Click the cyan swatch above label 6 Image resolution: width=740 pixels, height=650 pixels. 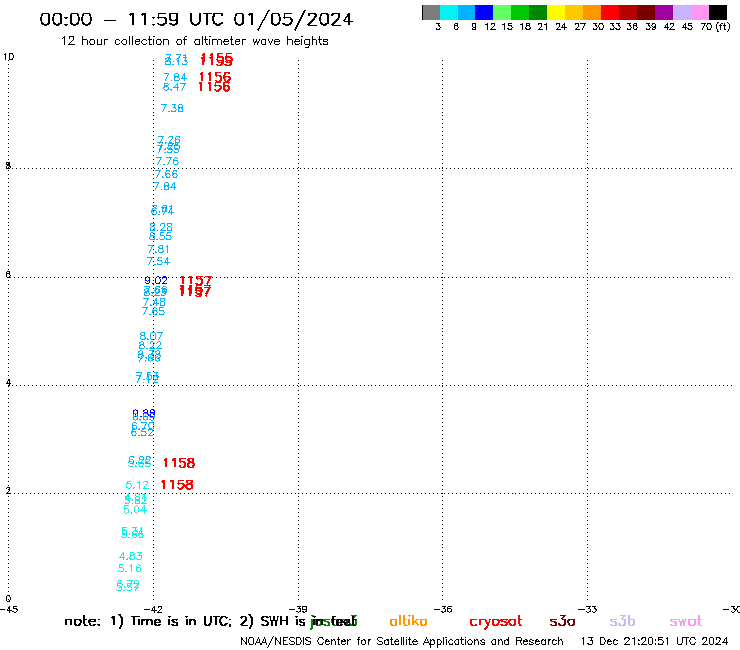click(449, 12)
